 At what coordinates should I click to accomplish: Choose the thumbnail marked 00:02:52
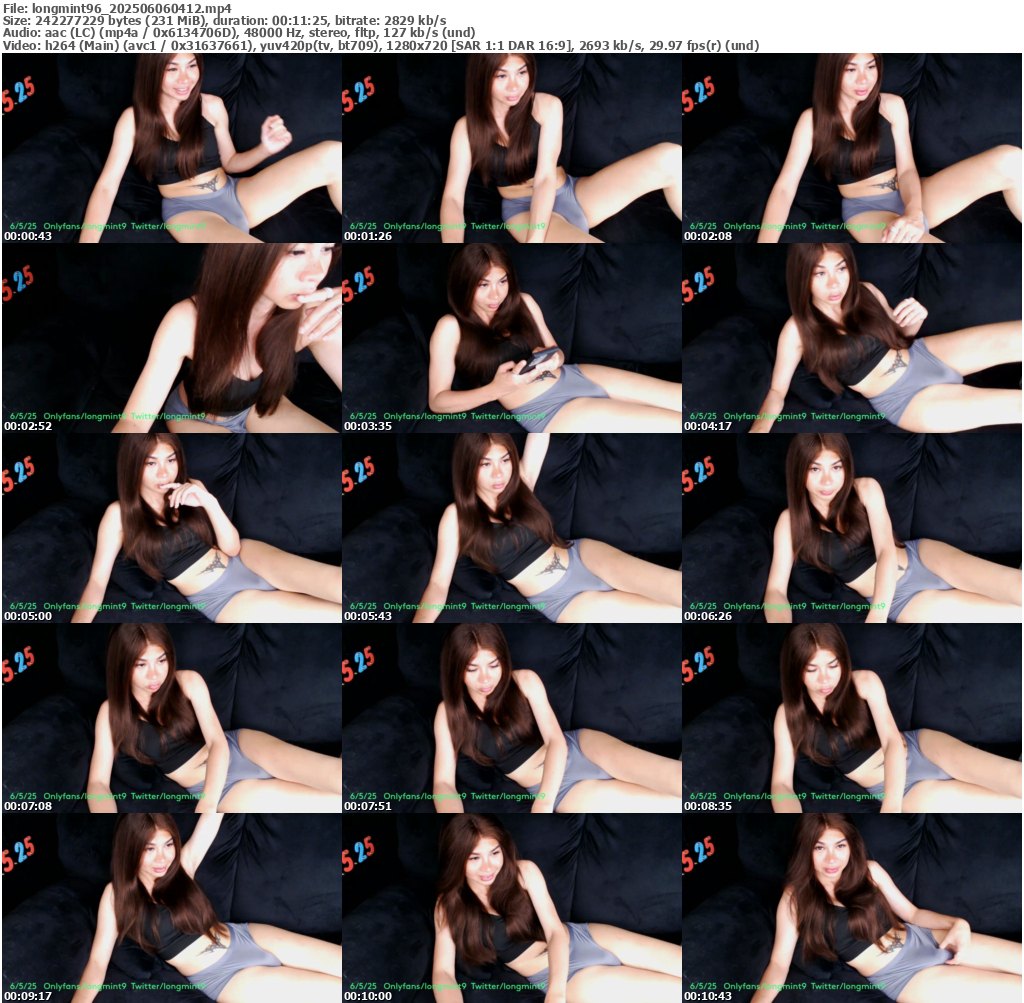click(171, 337)
